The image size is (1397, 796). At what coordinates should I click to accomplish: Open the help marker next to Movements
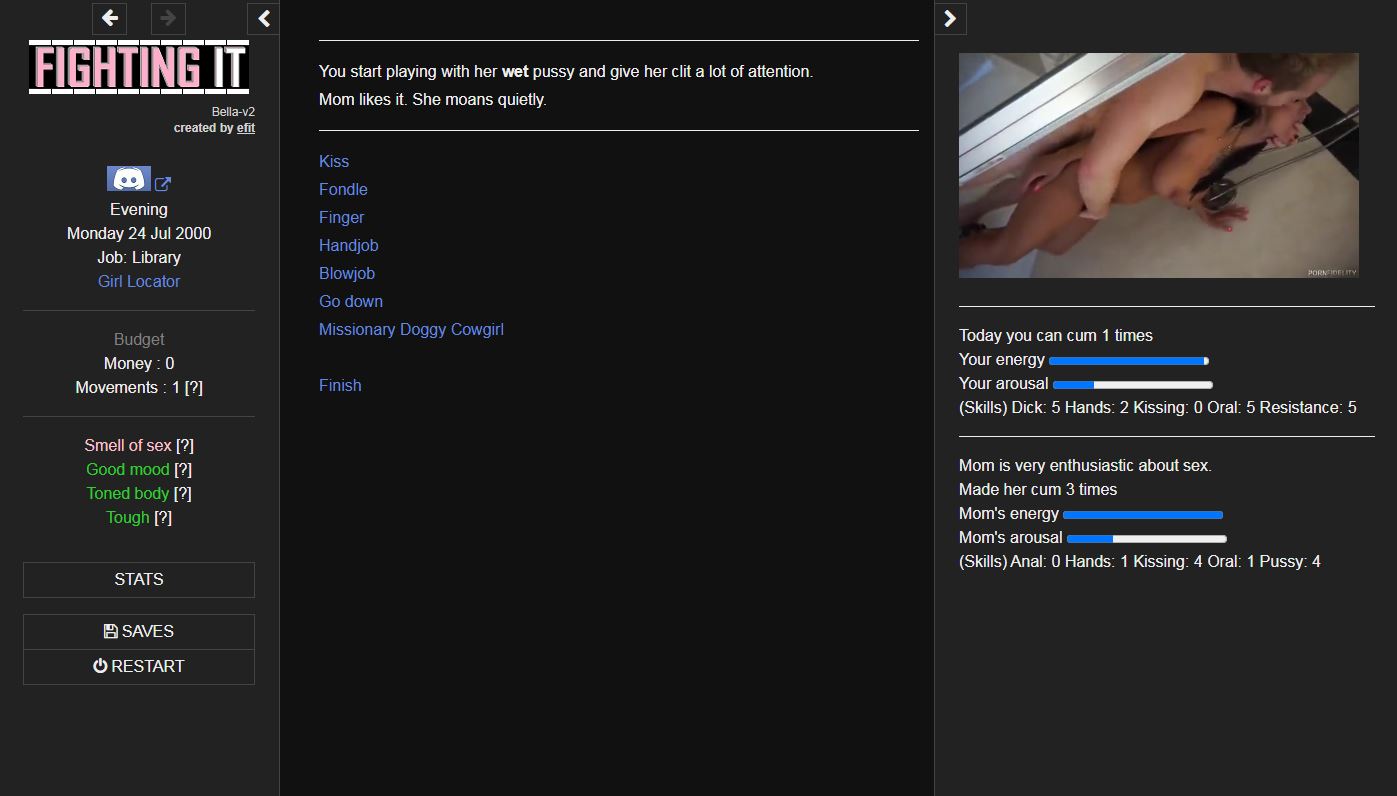(194, 387)
